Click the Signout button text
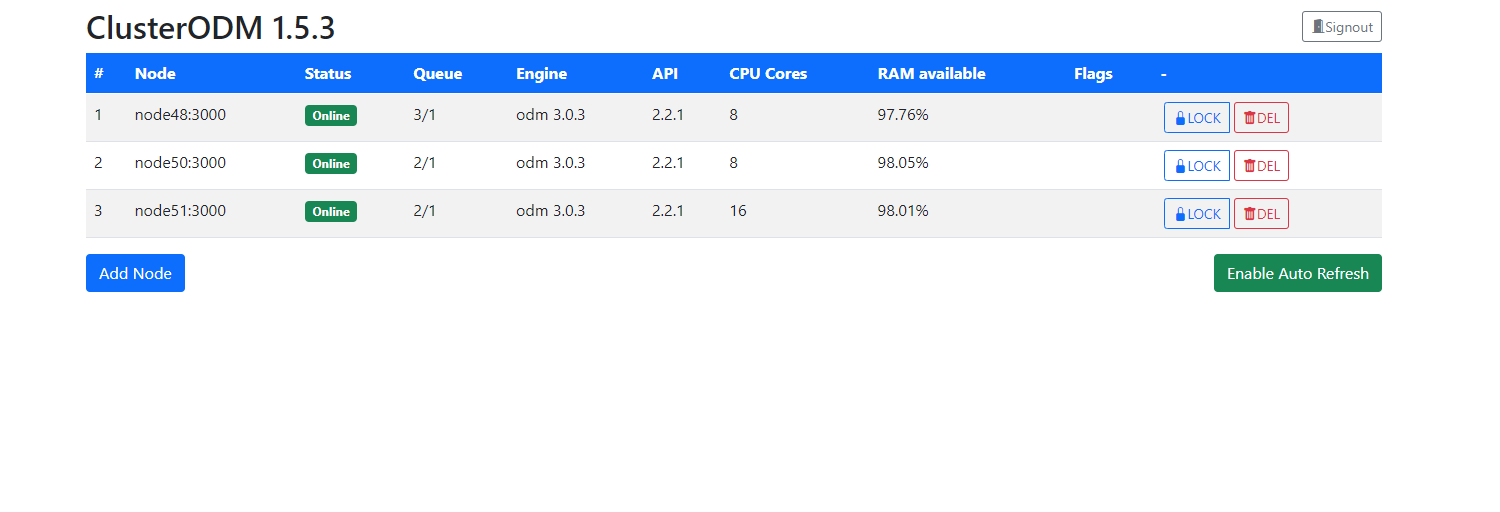The image size is (1500, 512). (1349, 27)
